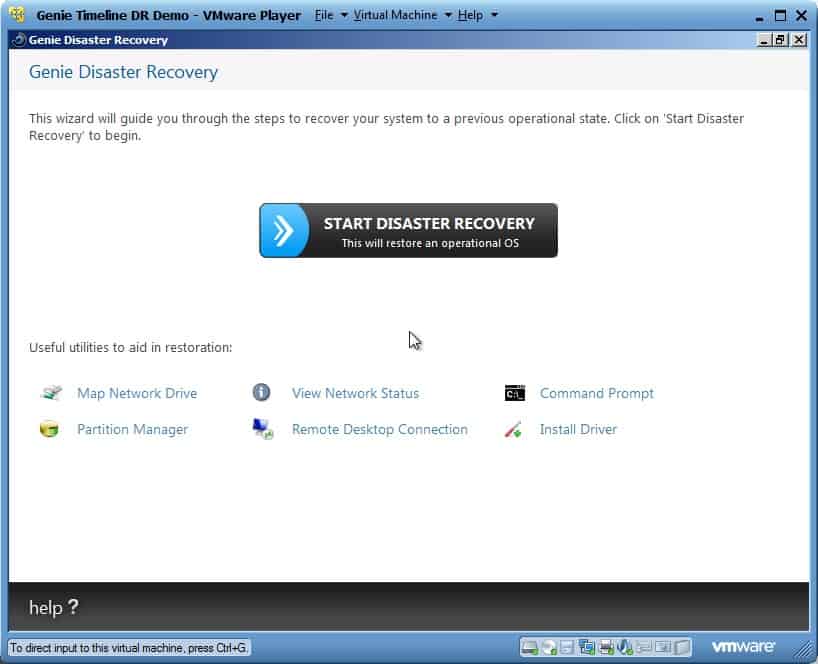Open the Virtual Machine menu
The height and width of the screenshot is (664, 818).
(x=402, y=15)
